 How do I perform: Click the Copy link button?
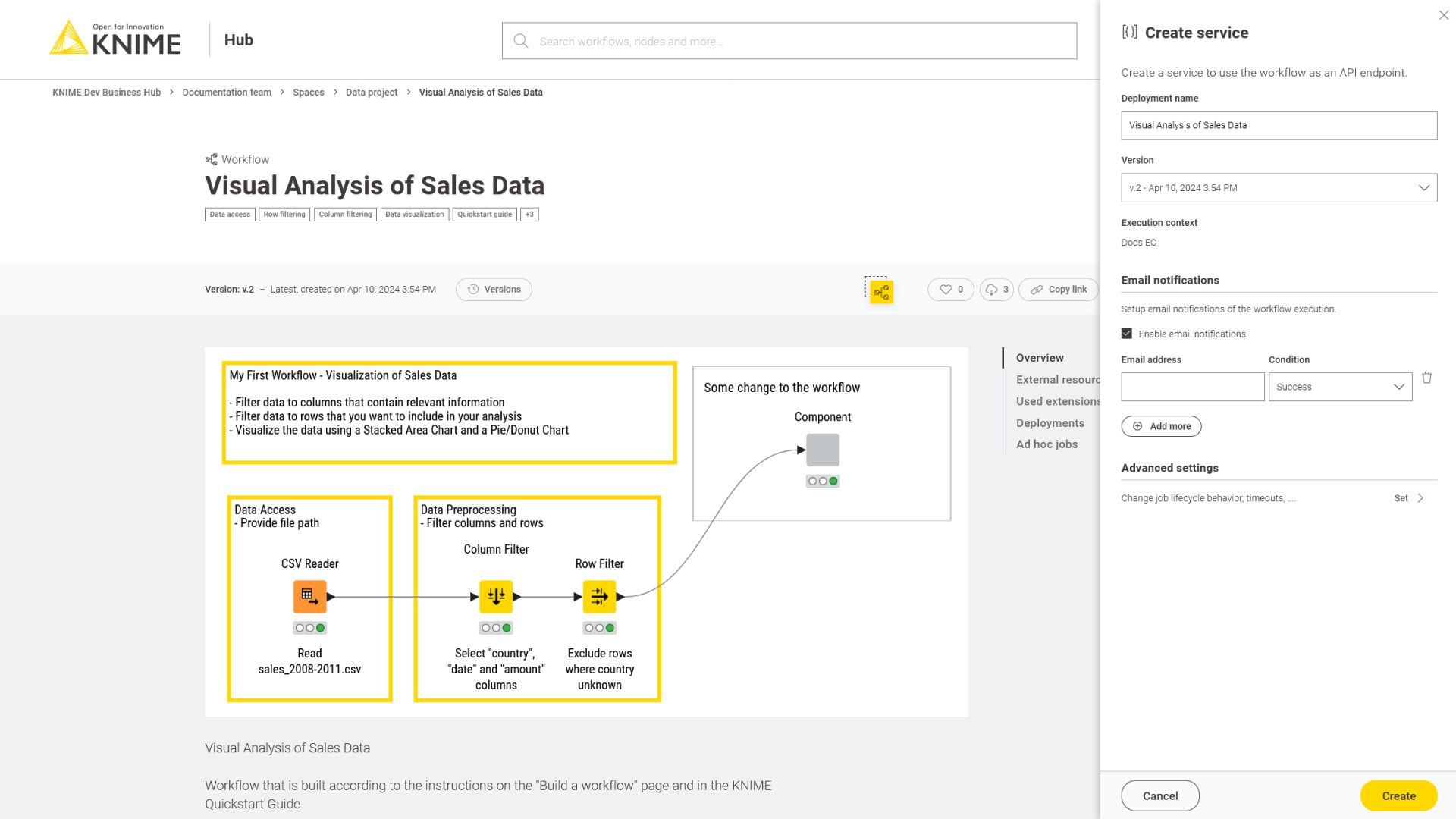pos(1059,290)
